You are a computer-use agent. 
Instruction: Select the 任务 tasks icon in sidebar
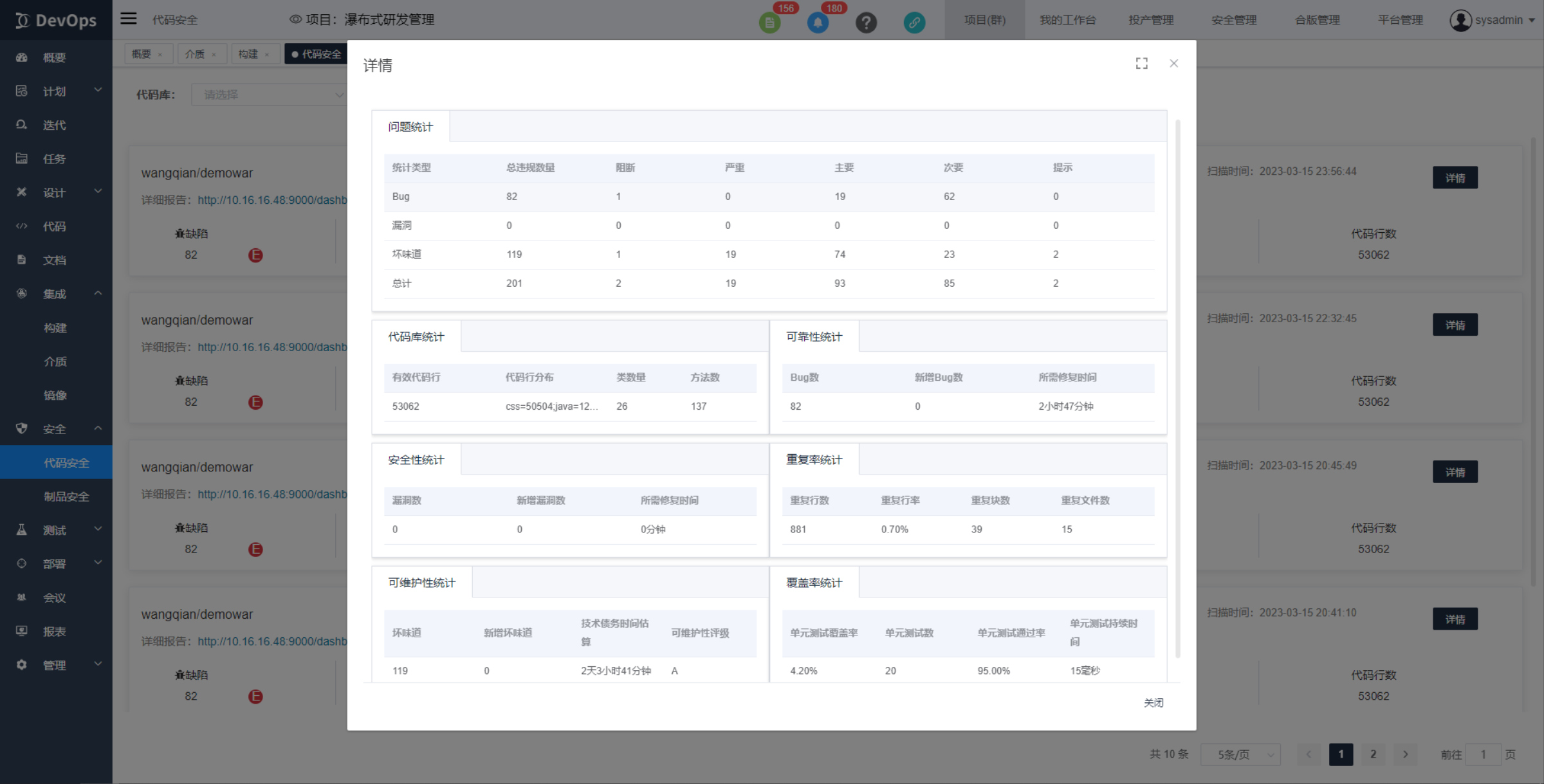point(21,158)
